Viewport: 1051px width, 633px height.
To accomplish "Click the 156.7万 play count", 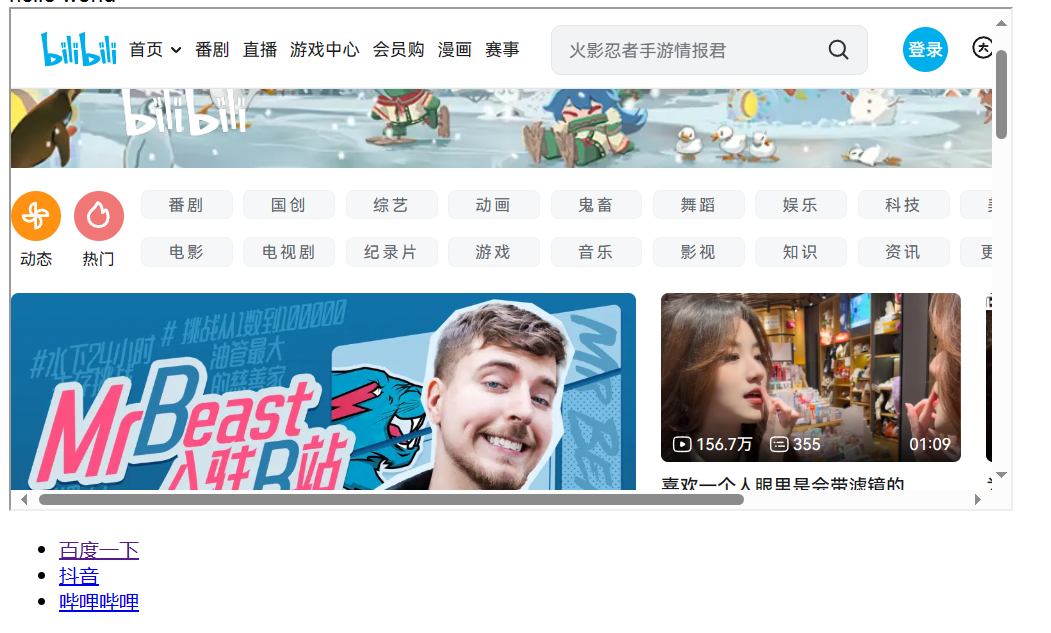I will click(x=713, y=444).
